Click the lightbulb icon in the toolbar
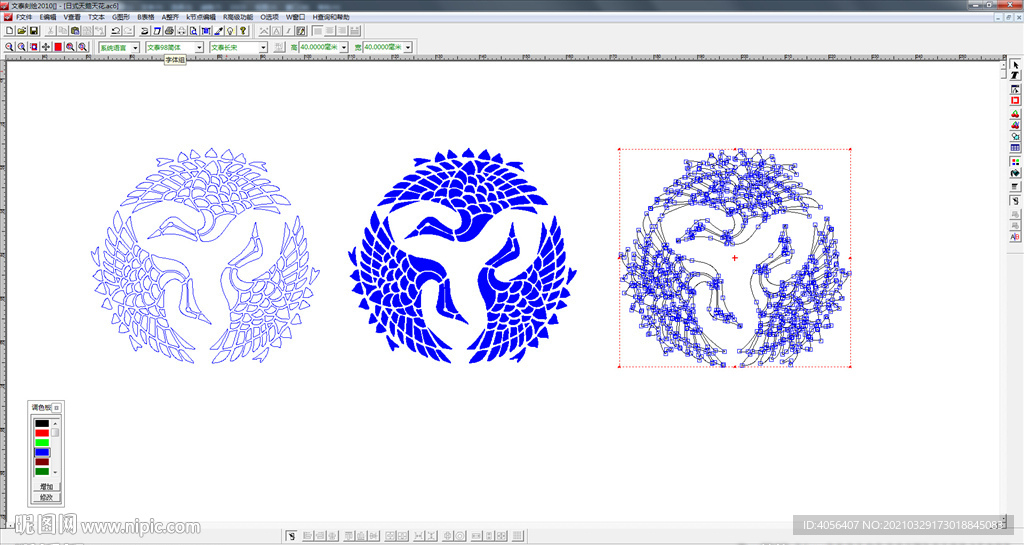Image resolution: width=1024 pixels, height=545 pixels. coord(230,31)
